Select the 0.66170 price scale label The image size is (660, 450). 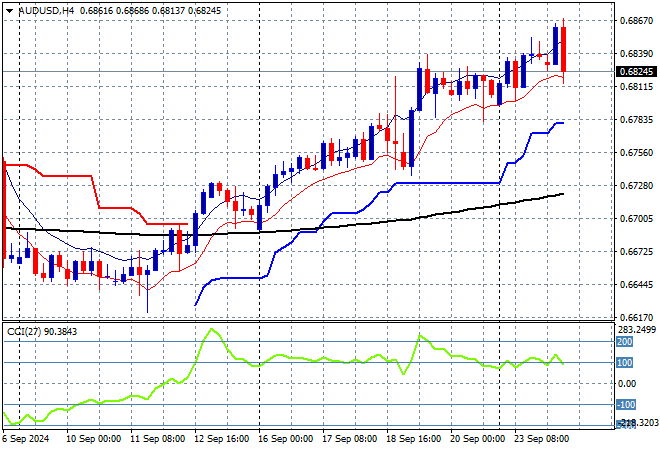pyautogui.click(x=637, y=317)
